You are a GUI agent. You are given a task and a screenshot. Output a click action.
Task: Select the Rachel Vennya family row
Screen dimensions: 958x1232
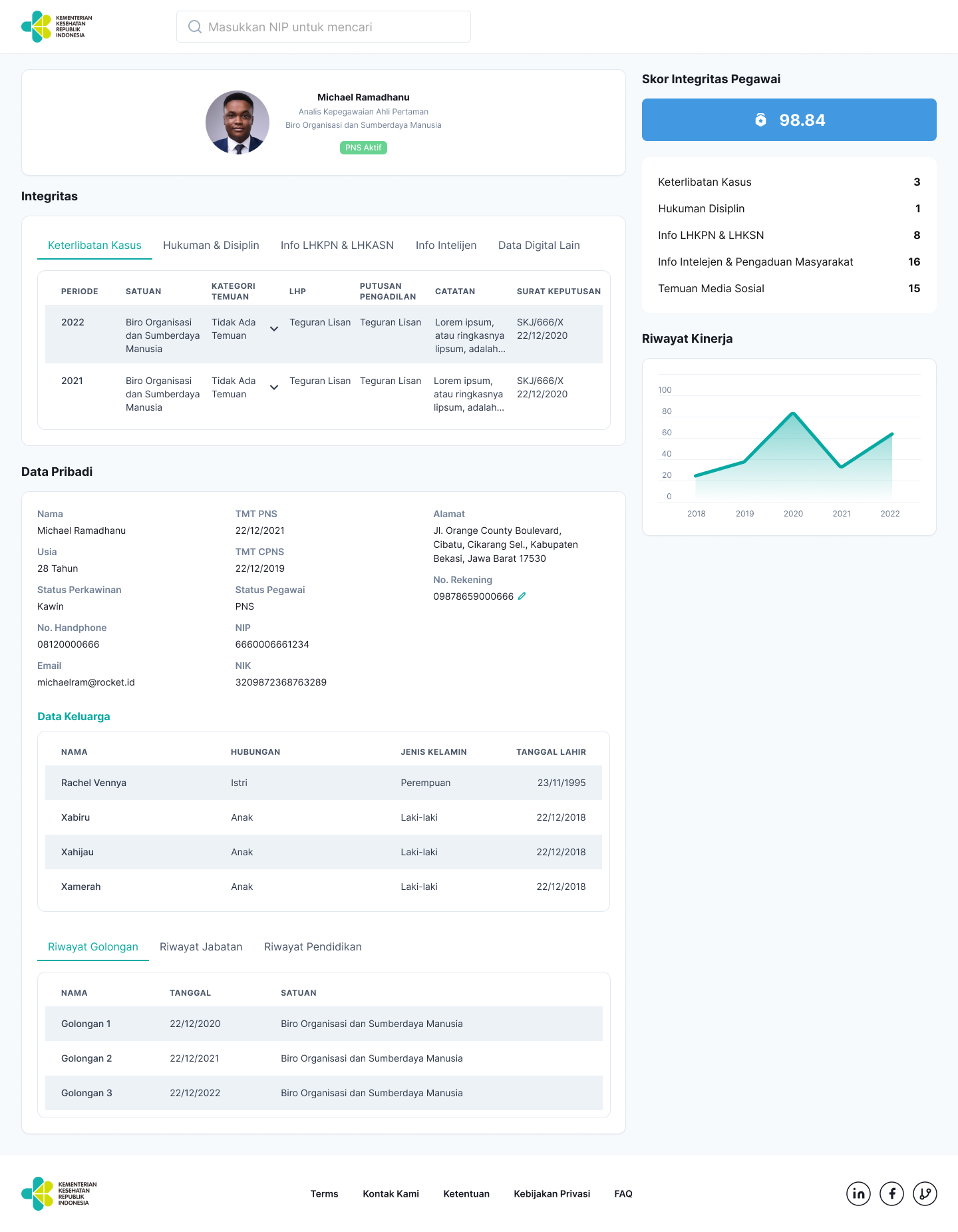pos(323,783)
